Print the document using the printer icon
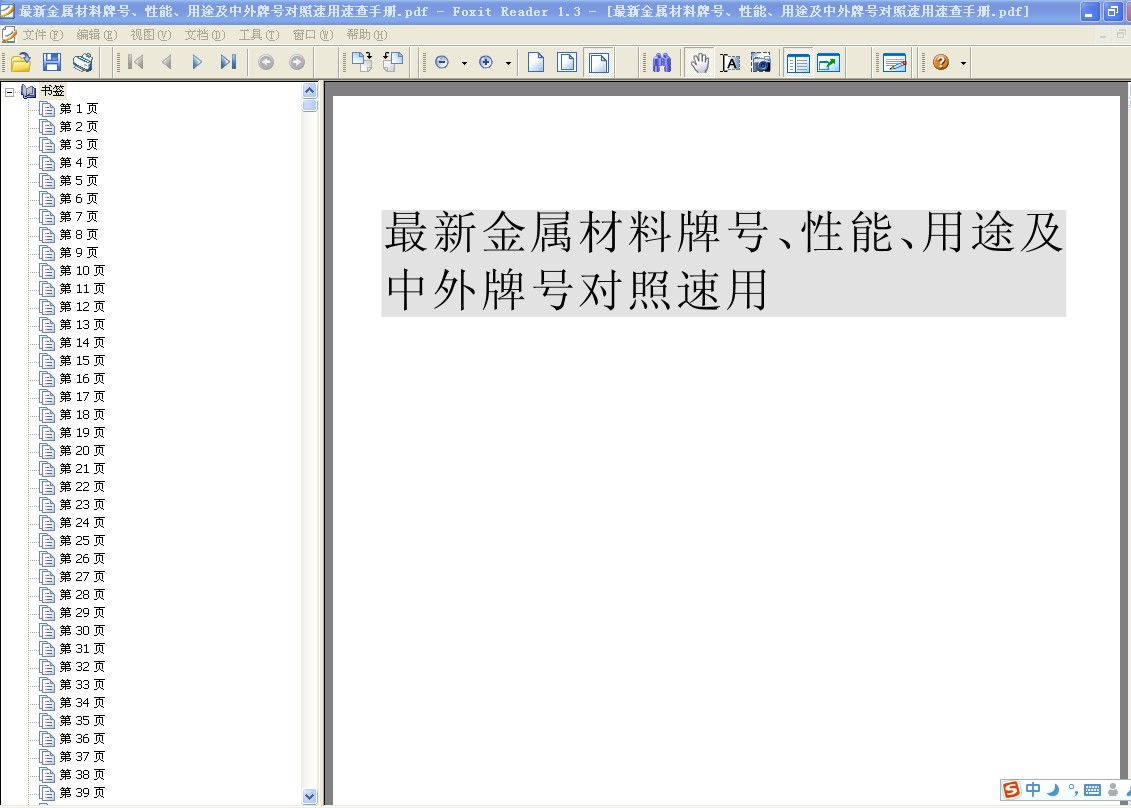 tap(83, 63)
